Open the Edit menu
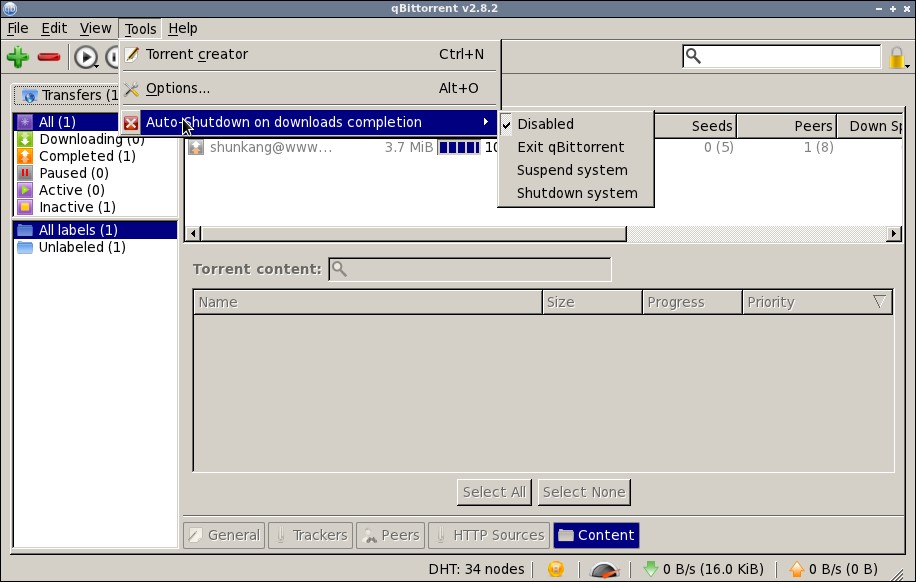Viewport: 916px width, 582px height. pyautogui.click(x=54, y=28)
